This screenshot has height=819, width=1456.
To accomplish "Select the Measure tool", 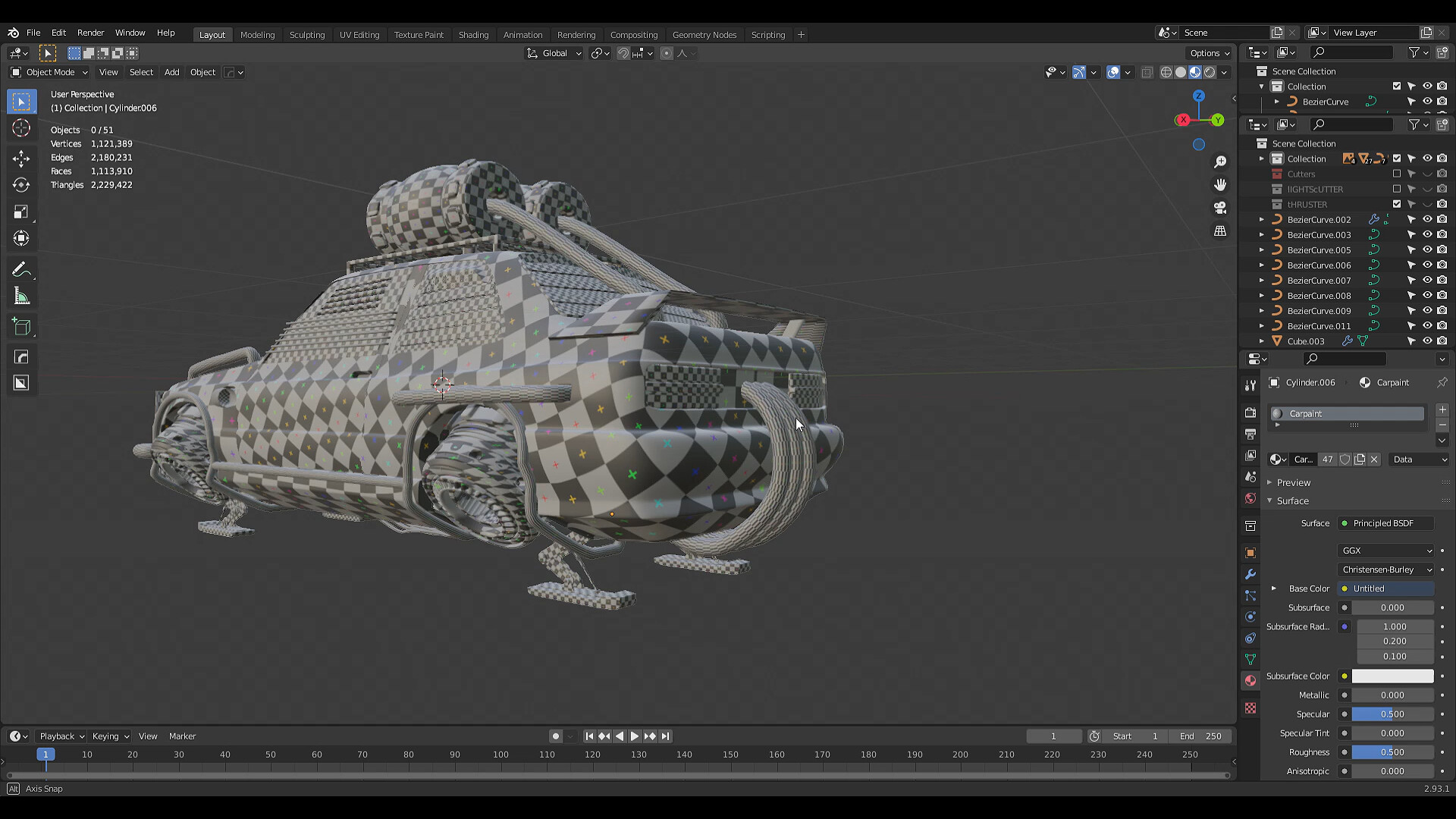I will click(21, 297).
